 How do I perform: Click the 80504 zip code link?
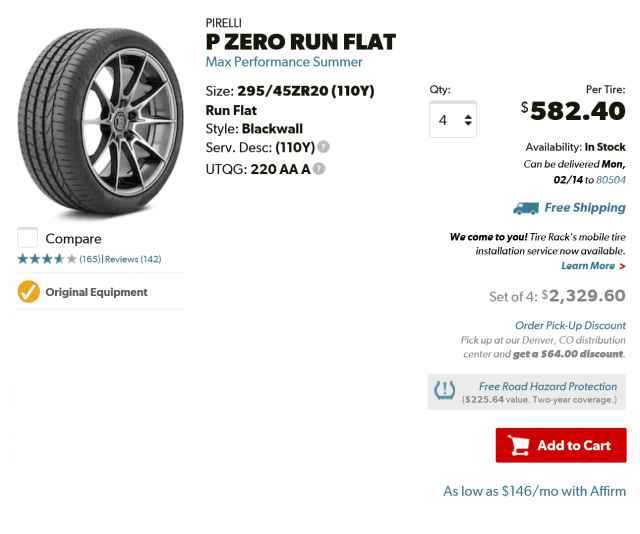[x=610, y=180]
